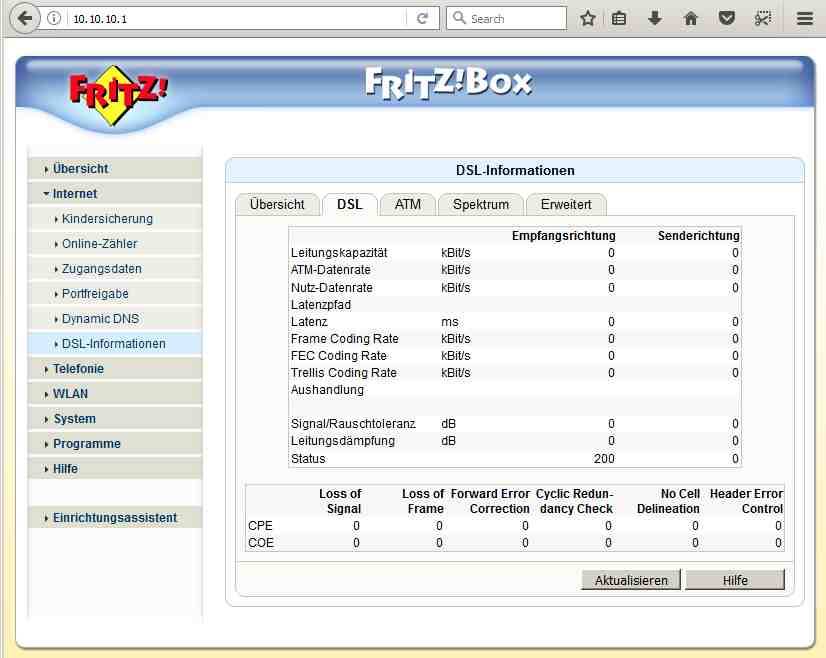Open the bookmarks list icon
The image size is (826, 658).
click(619, 18)
